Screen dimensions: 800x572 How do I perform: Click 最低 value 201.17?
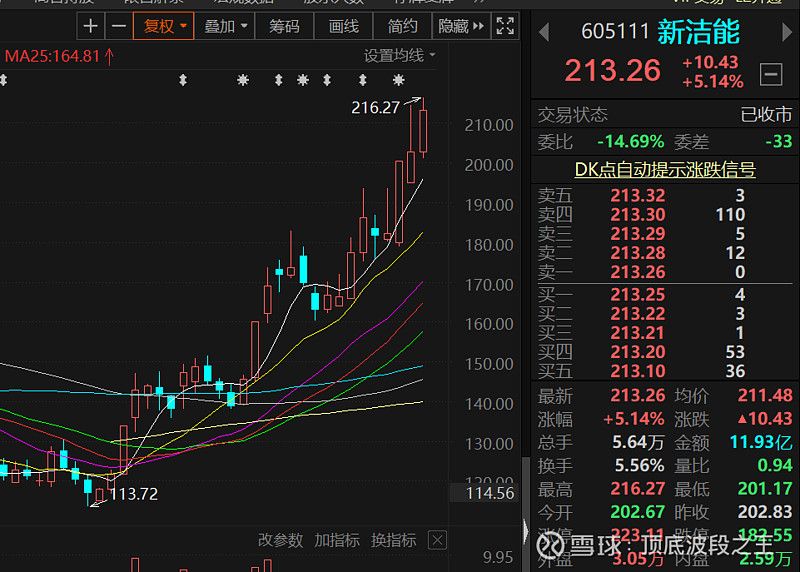tap(765, 489)
